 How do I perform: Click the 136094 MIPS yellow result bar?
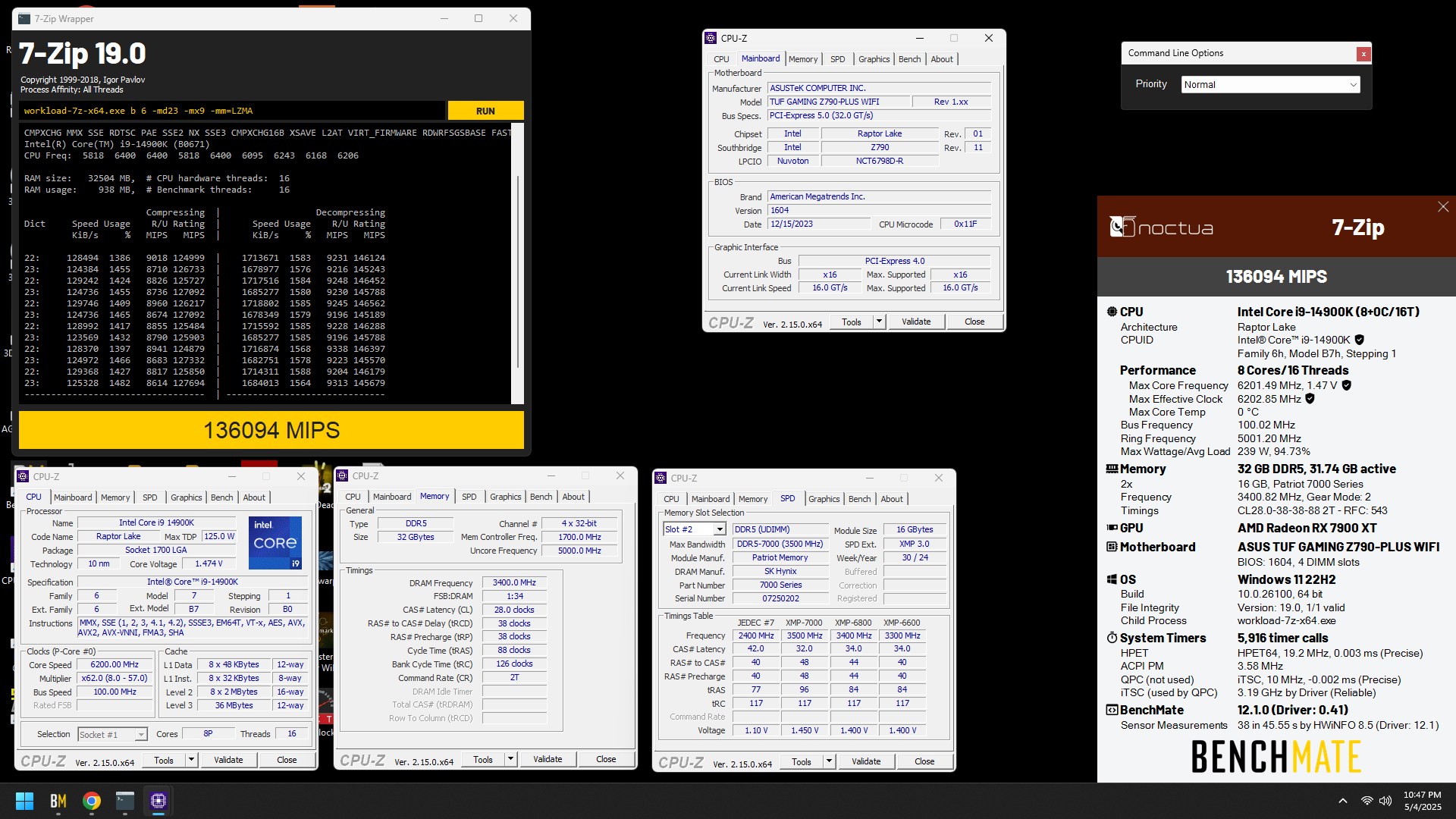pos(271,430)
